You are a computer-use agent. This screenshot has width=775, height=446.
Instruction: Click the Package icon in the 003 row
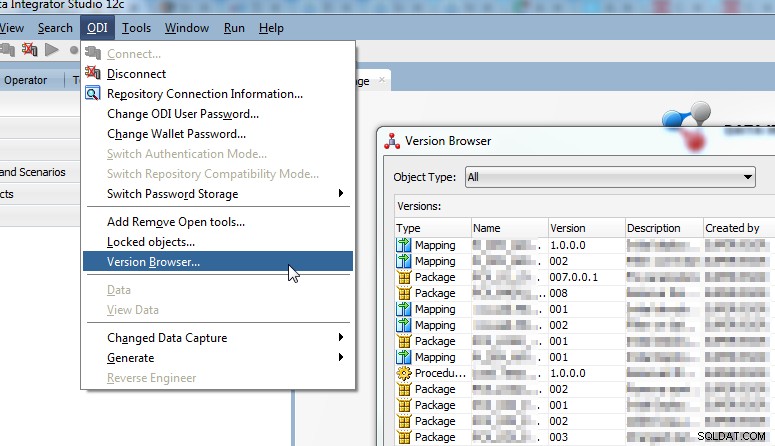404,437
